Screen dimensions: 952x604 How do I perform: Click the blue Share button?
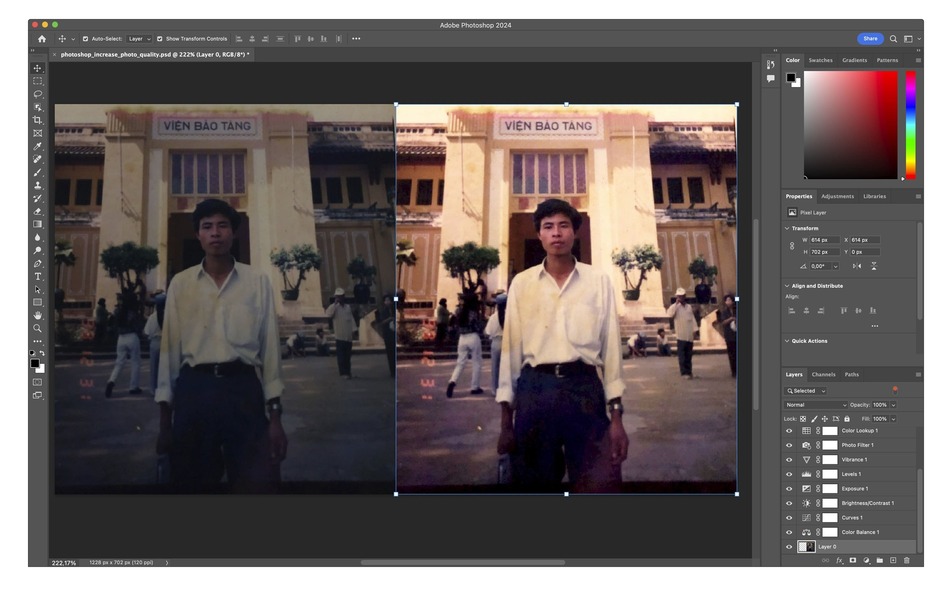click(870, 39)
